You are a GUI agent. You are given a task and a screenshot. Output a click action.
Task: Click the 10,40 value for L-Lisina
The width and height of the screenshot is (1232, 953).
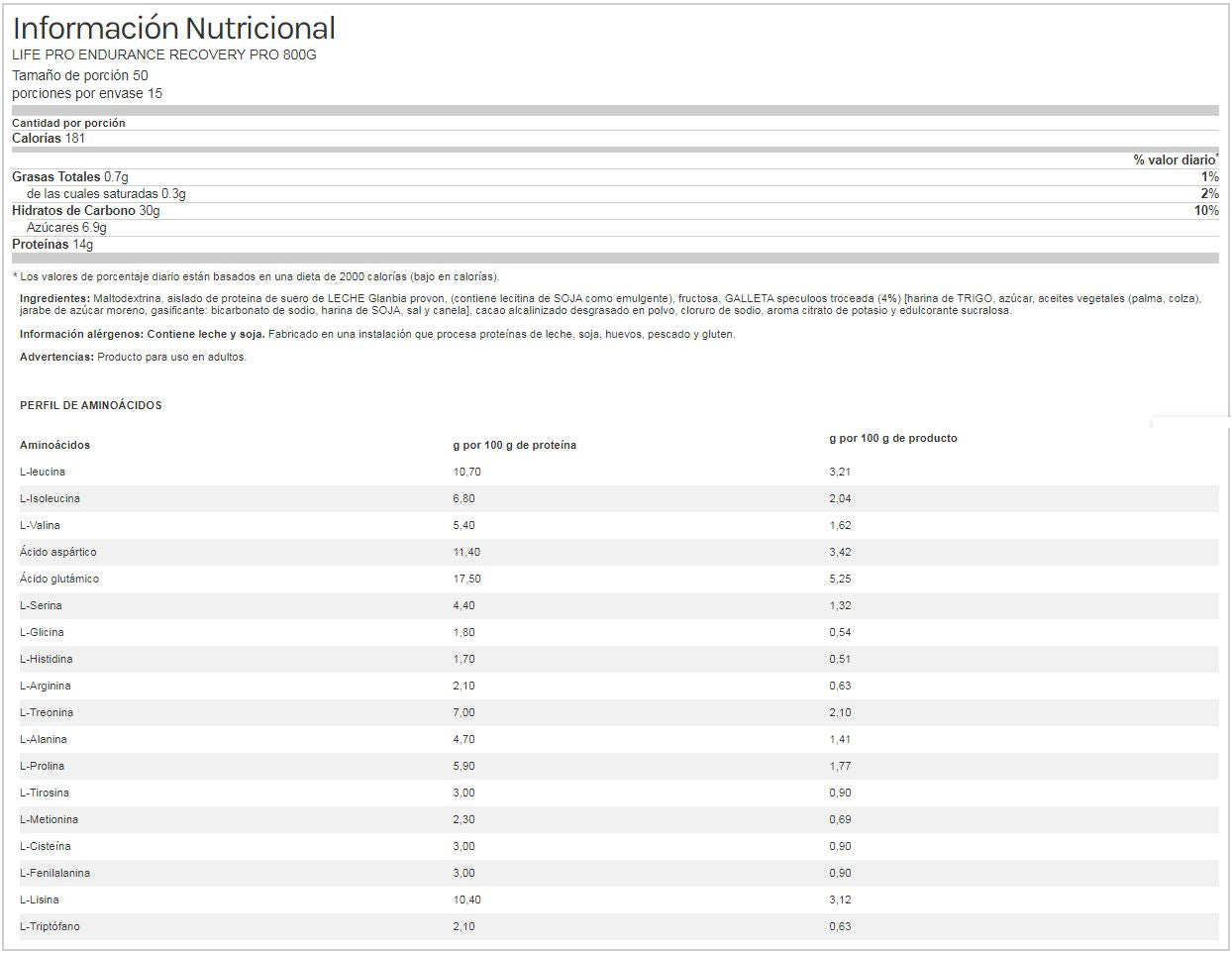pos(467,900)
